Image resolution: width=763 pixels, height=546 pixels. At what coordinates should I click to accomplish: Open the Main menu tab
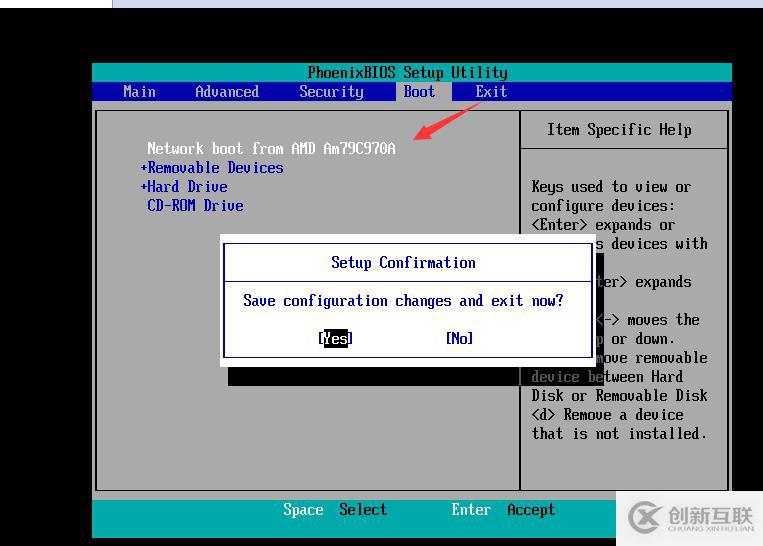click(139, 91)
